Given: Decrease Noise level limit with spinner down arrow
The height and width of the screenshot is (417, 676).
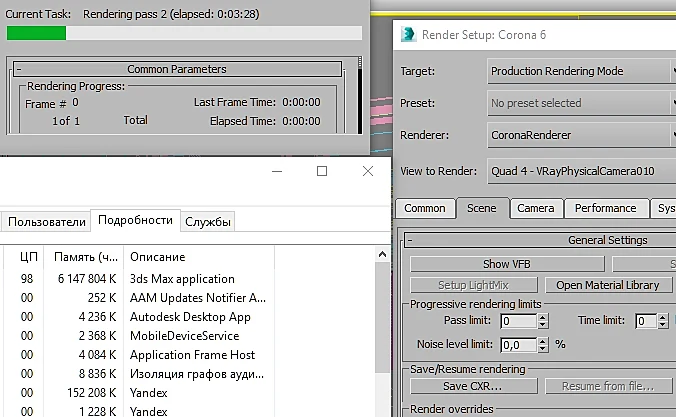Looking at the screenshot, I should click(x=543, y=348).
